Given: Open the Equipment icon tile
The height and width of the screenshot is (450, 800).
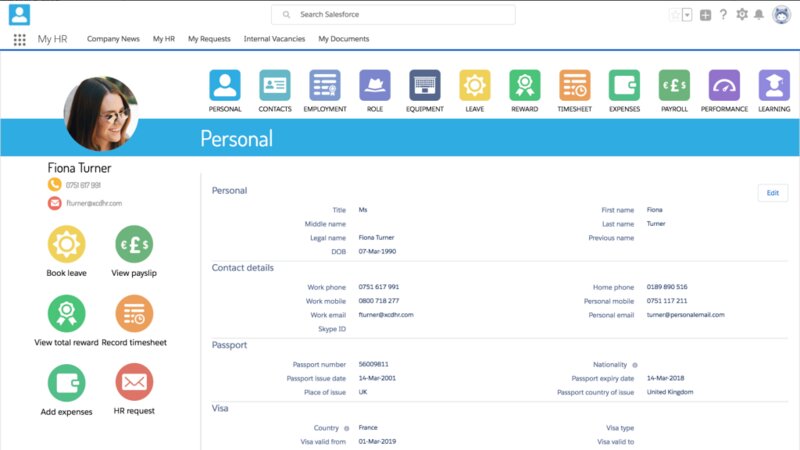Looking at the screenshot, I should (425, 85).
